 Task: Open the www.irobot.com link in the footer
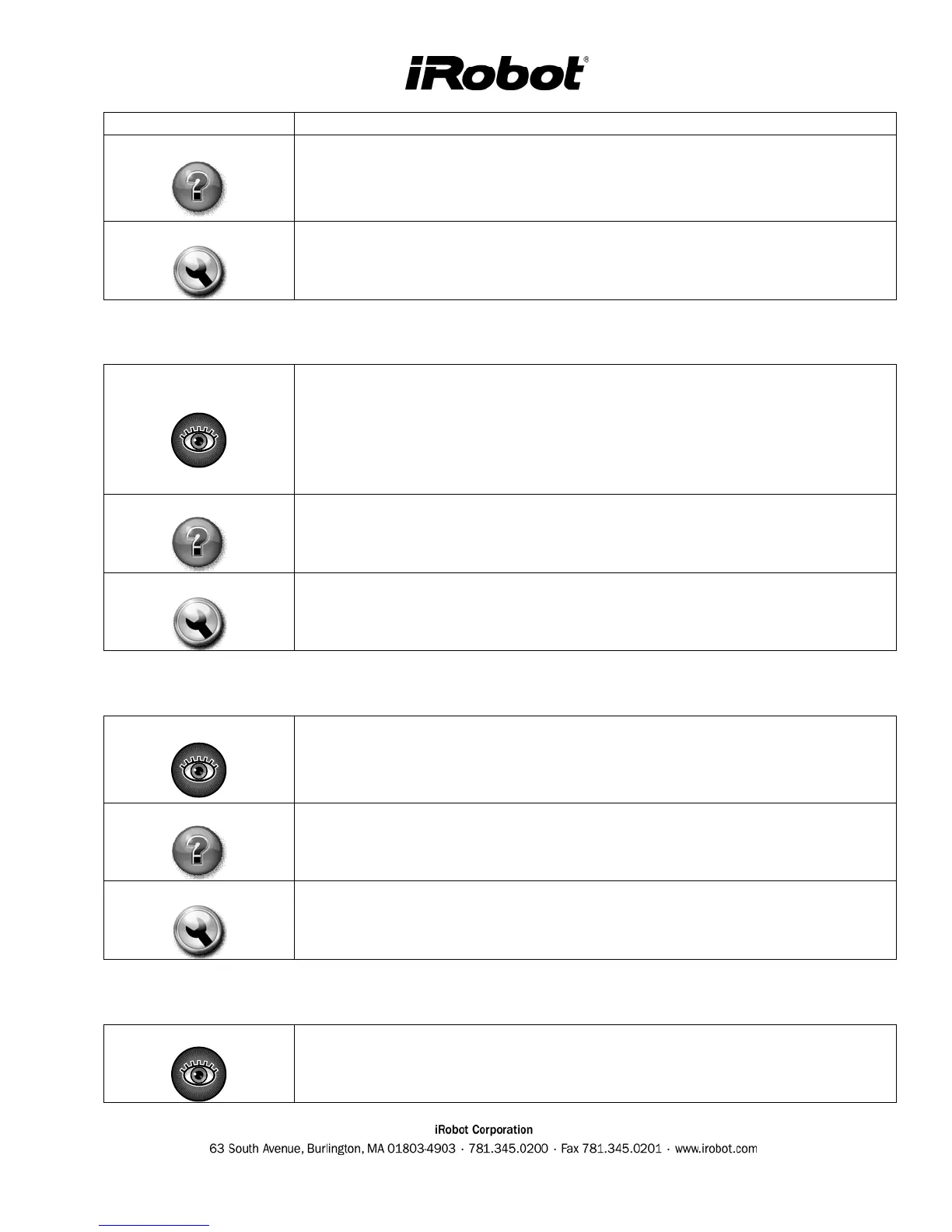coord(716,1149)
